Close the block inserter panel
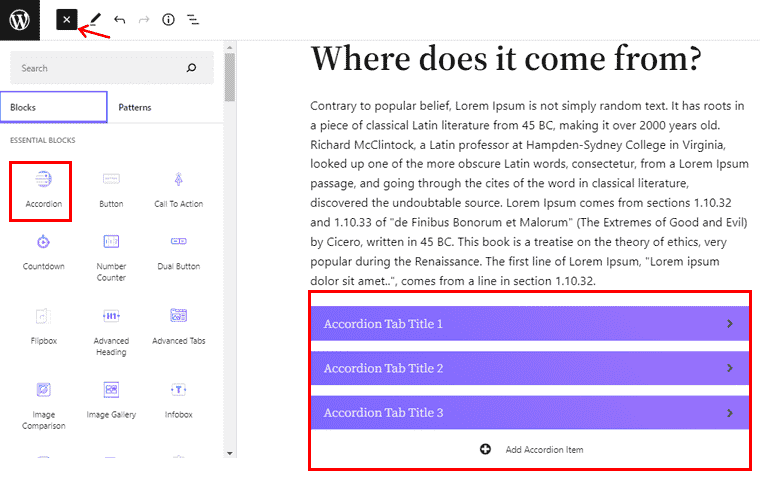The height and width of the screenshot is (480, 760). pyautogui.click(x=67, y=20)
